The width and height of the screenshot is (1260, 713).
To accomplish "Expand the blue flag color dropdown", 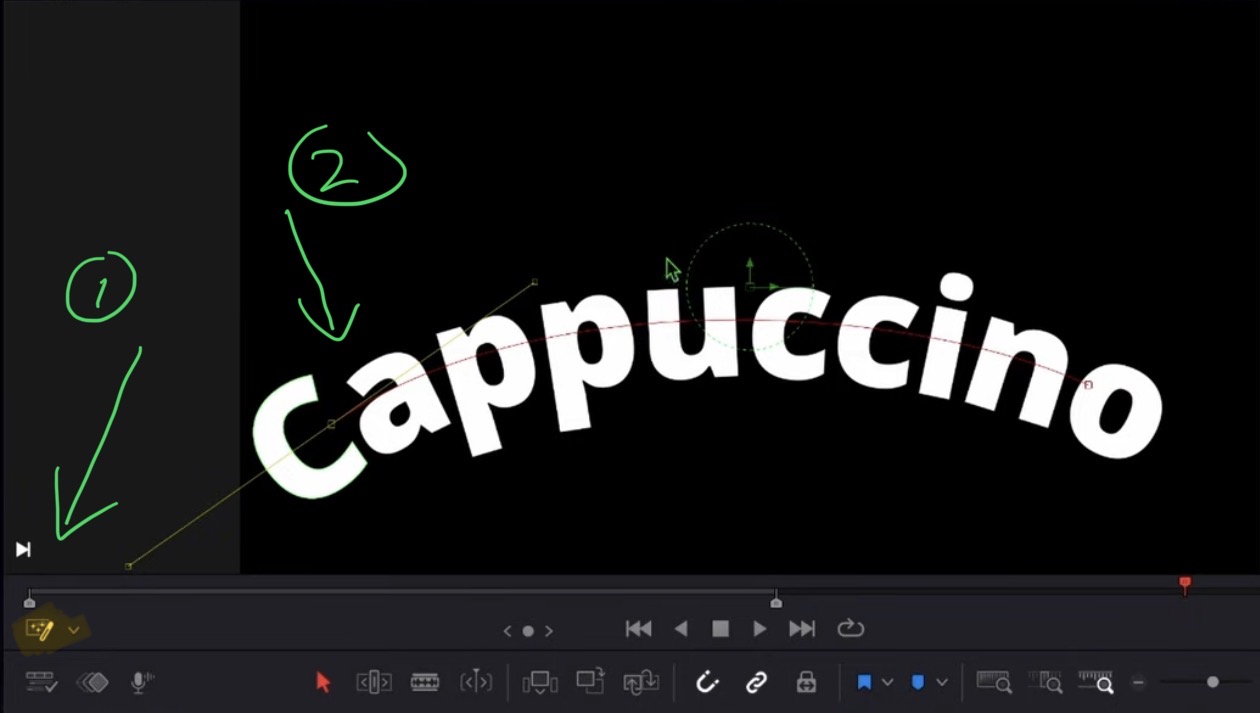I will 887,682.
